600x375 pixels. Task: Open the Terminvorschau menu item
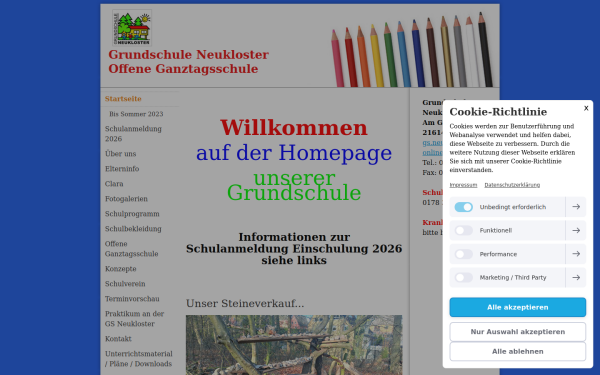coord(132,299)
